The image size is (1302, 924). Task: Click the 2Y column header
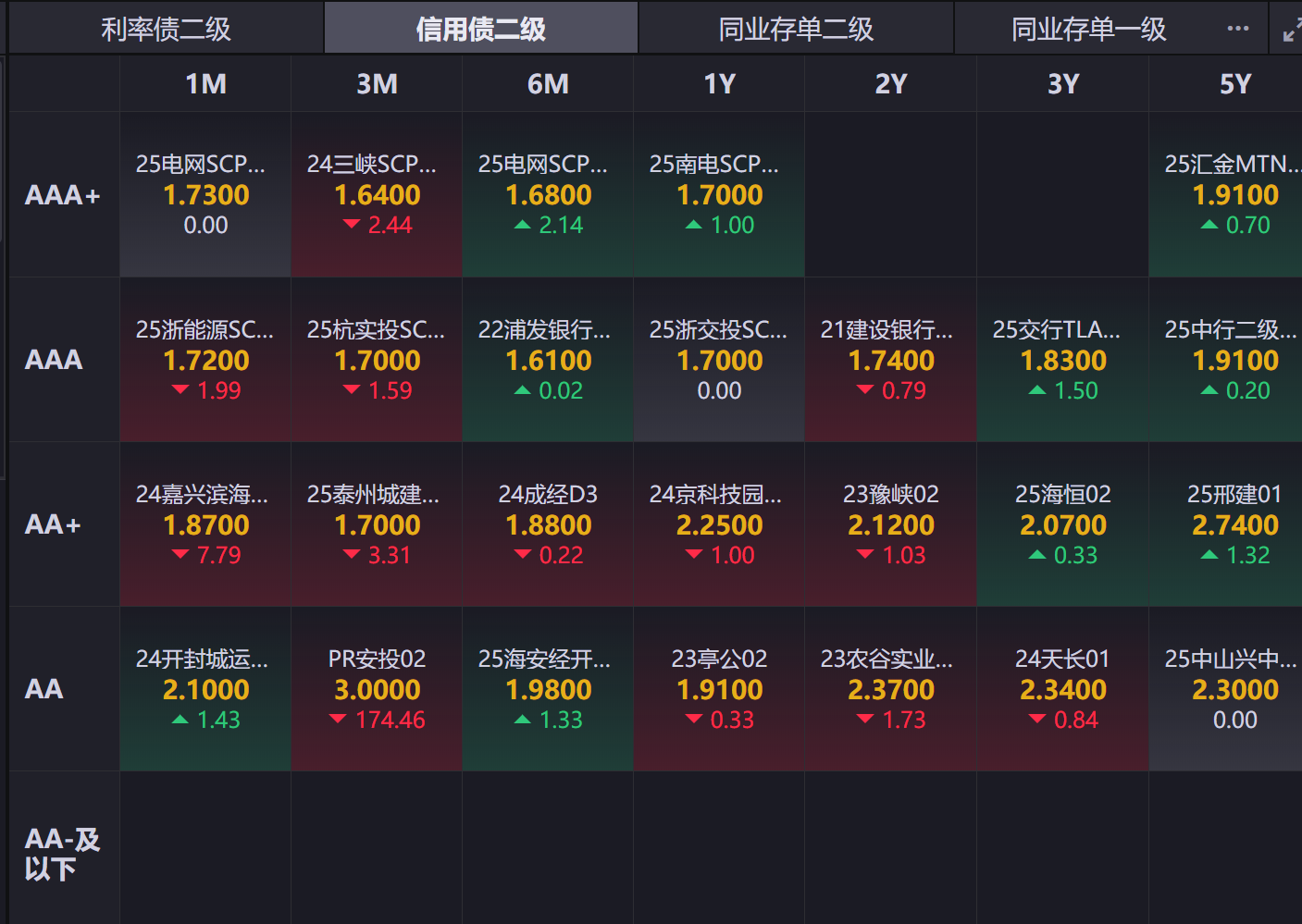click(890, 84)
